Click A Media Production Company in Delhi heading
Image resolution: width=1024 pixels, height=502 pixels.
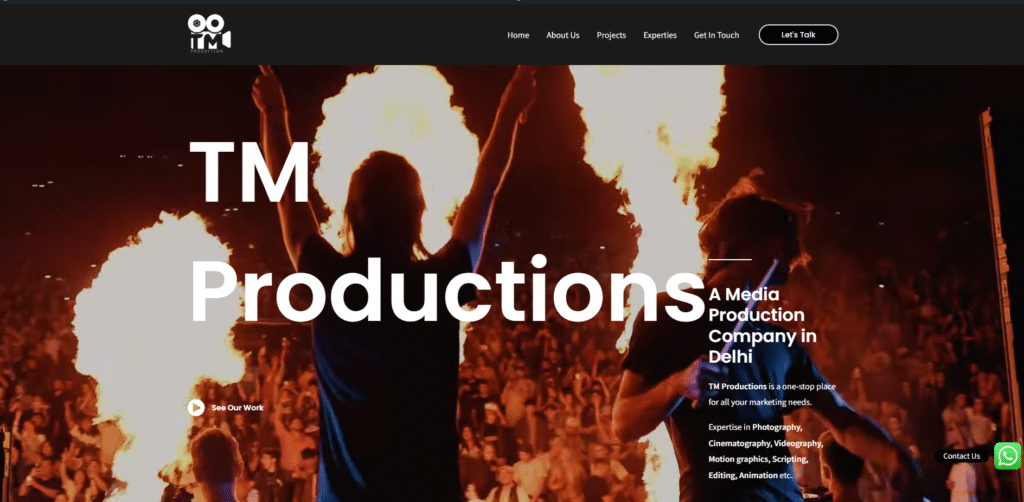(x=763, y=326)
